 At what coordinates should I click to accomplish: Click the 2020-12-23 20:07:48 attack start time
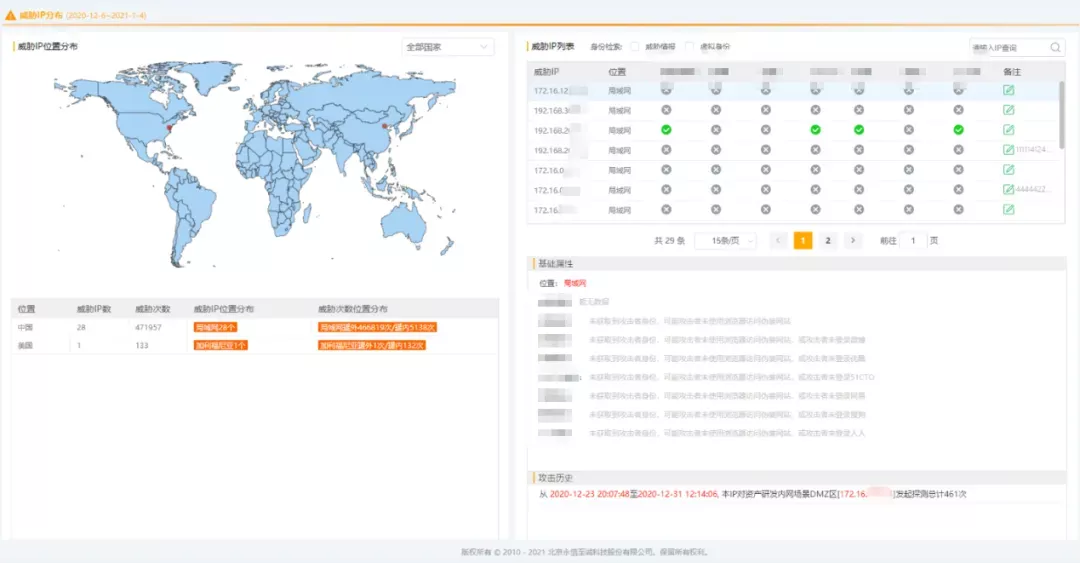(590, 494)
